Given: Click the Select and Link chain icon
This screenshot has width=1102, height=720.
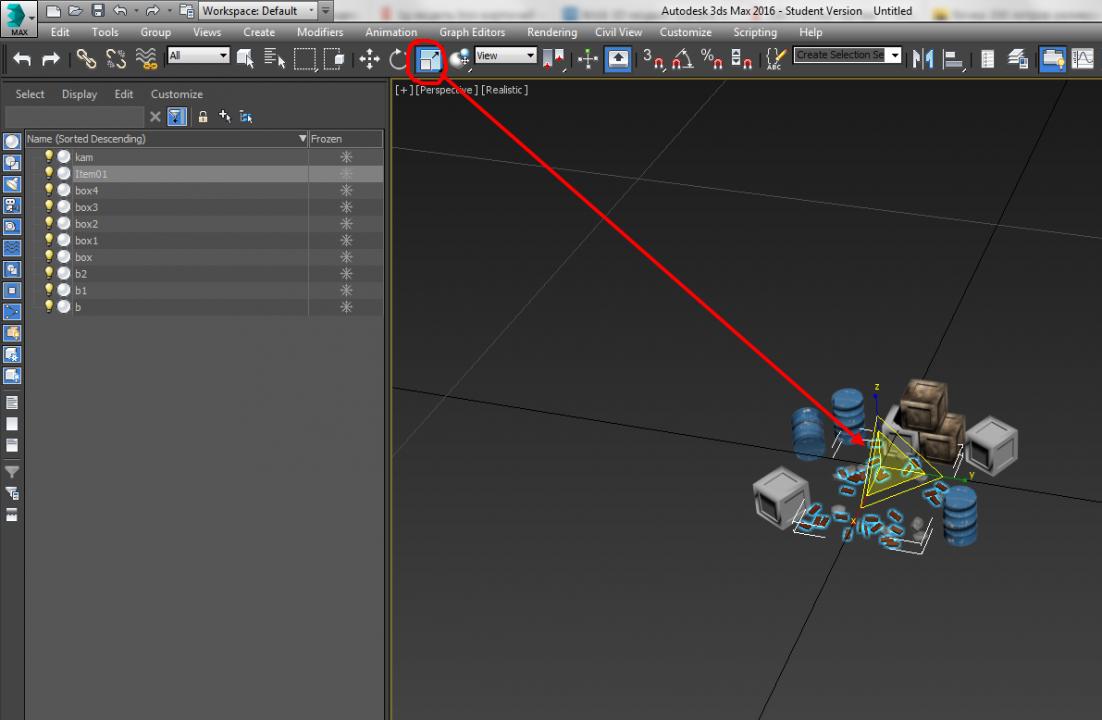Looking at the screenshot, I should (87, 59).
